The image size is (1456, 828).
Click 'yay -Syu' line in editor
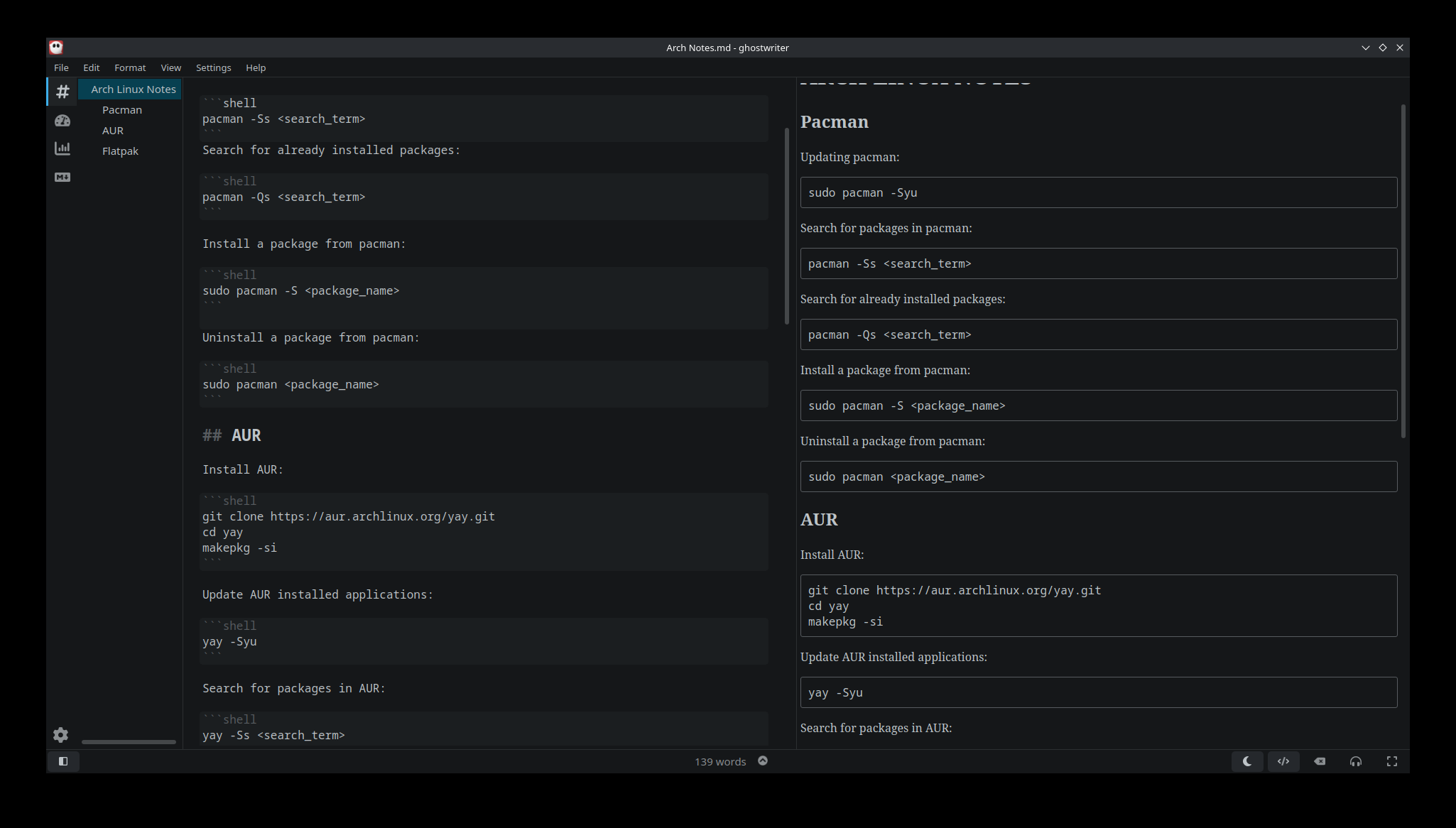click(229, 641)
